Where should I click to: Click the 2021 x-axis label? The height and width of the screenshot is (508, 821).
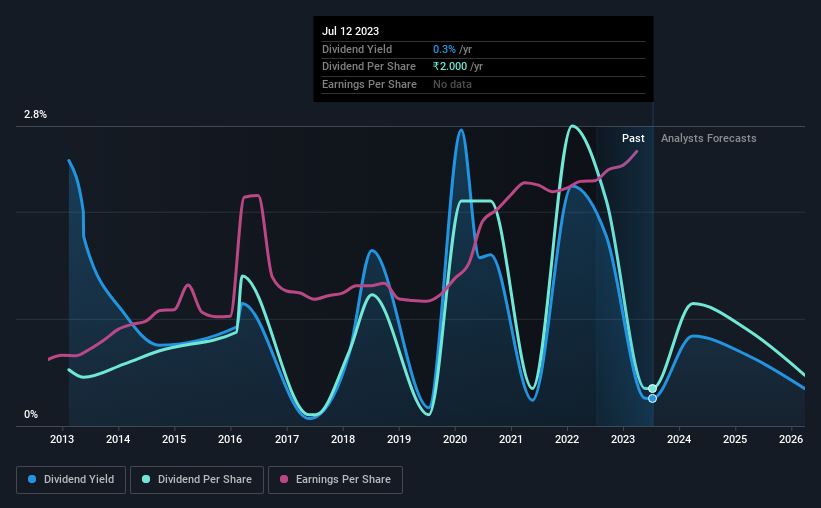tap(511, 439)
